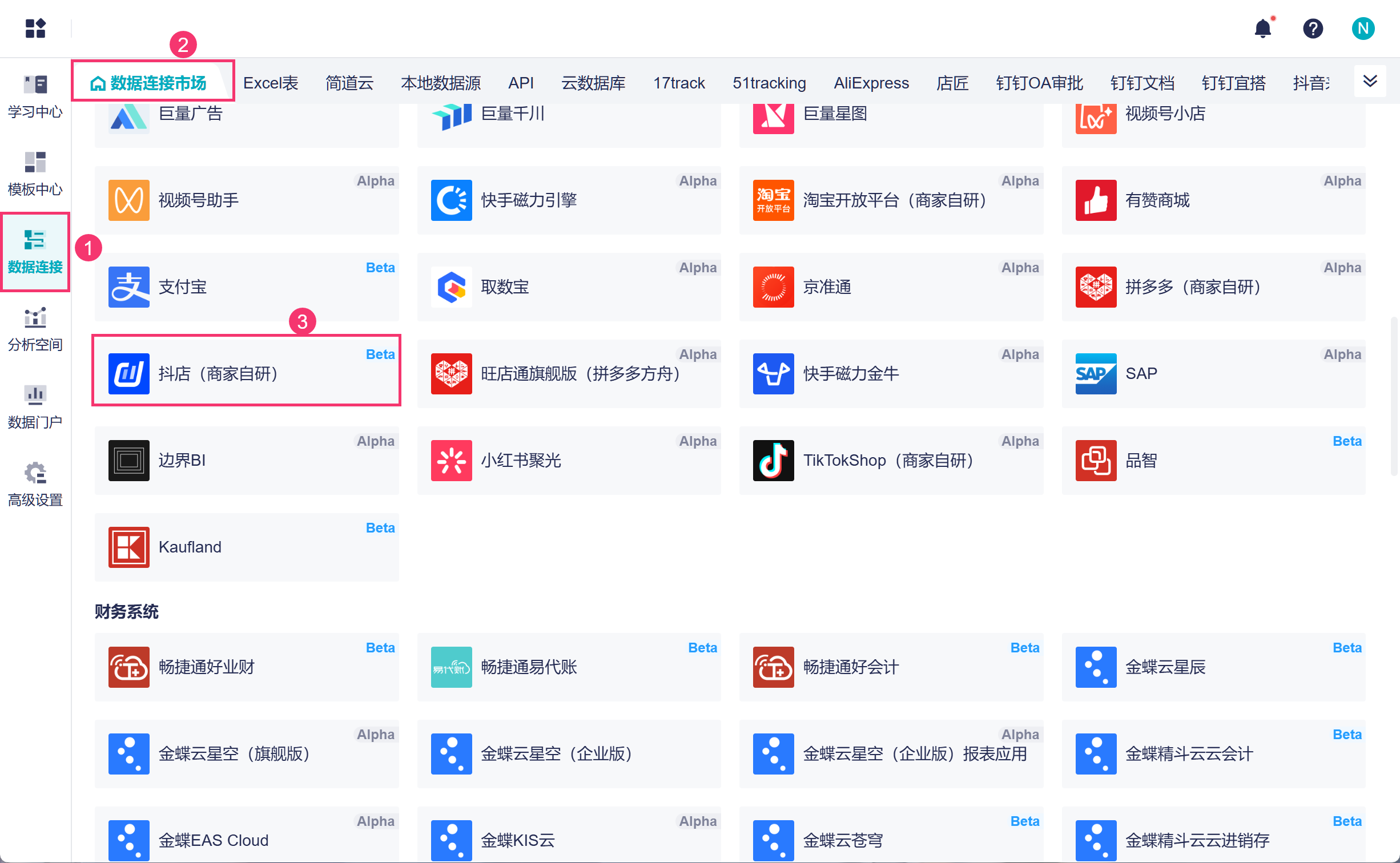The height and width of the screenshot is (863, 1400).
Task: Go to 学习中心 in the sidebar
Action: click(x=35, y=96)
